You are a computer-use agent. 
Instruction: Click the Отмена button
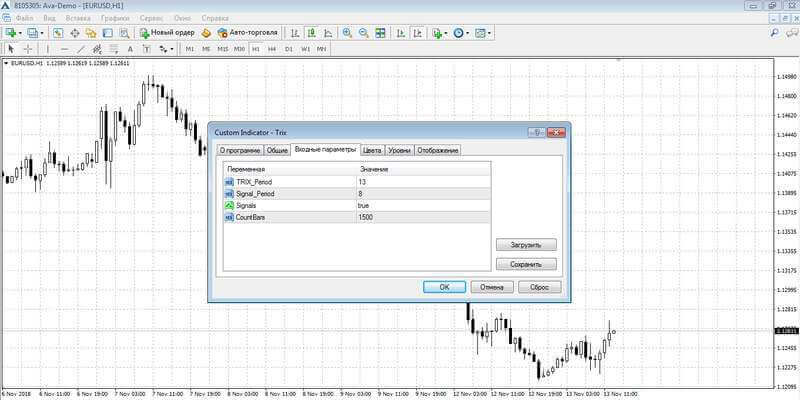pyautogui.click(x=492, y=287)
